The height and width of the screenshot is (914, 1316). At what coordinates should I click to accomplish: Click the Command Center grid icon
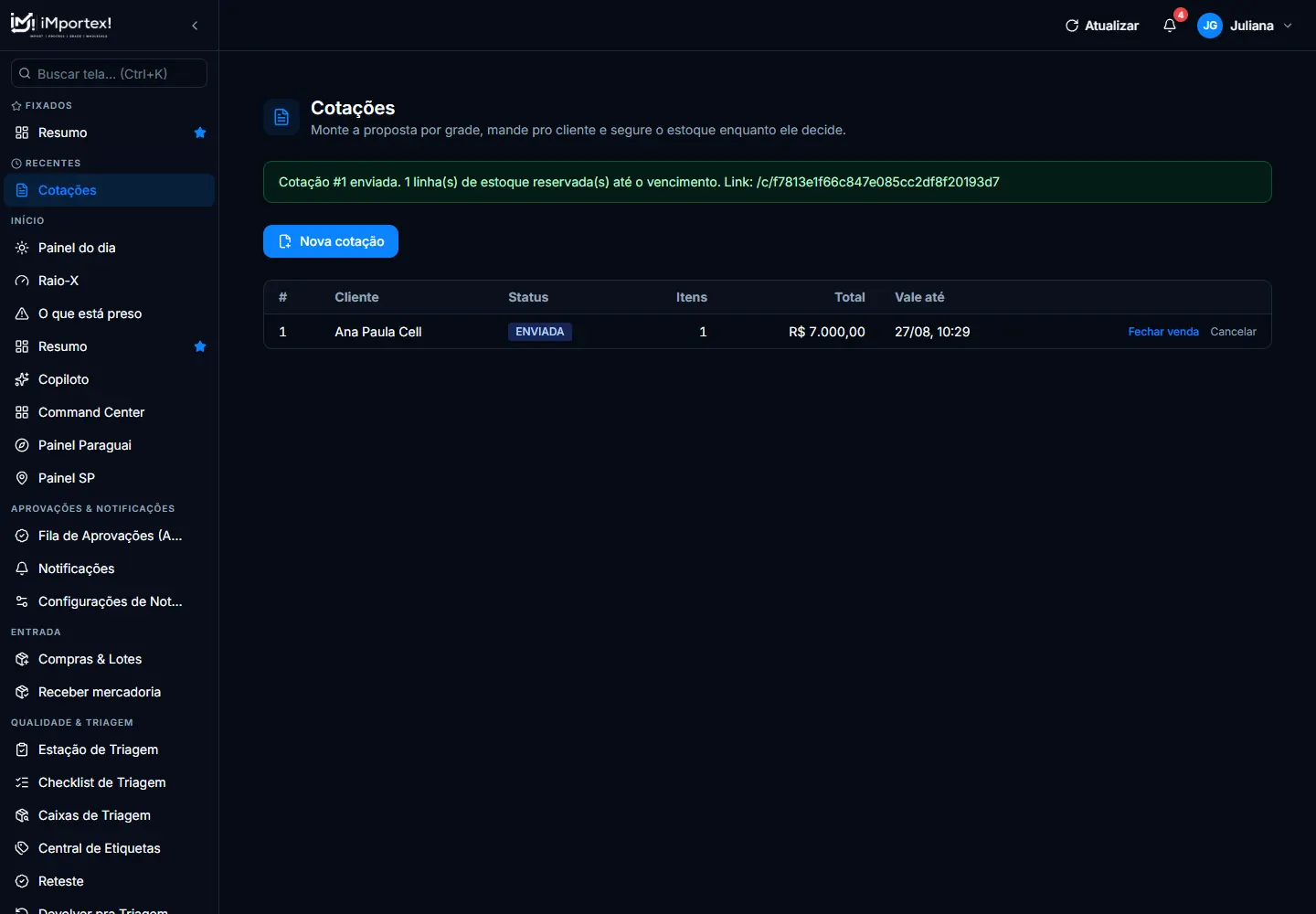(22, 412)
